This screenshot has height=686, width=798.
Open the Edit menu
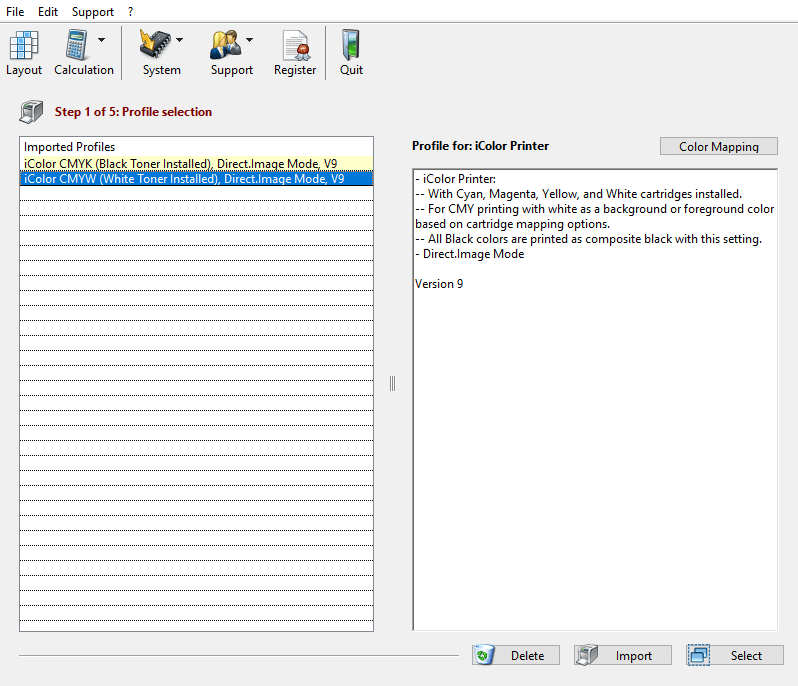(48, 11)
